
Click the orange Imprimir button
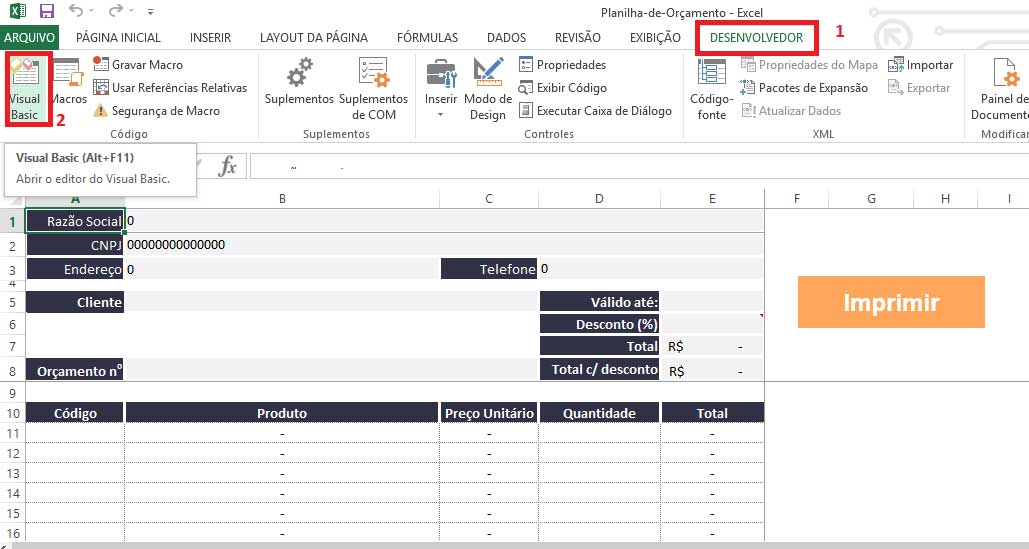(891, 303)
